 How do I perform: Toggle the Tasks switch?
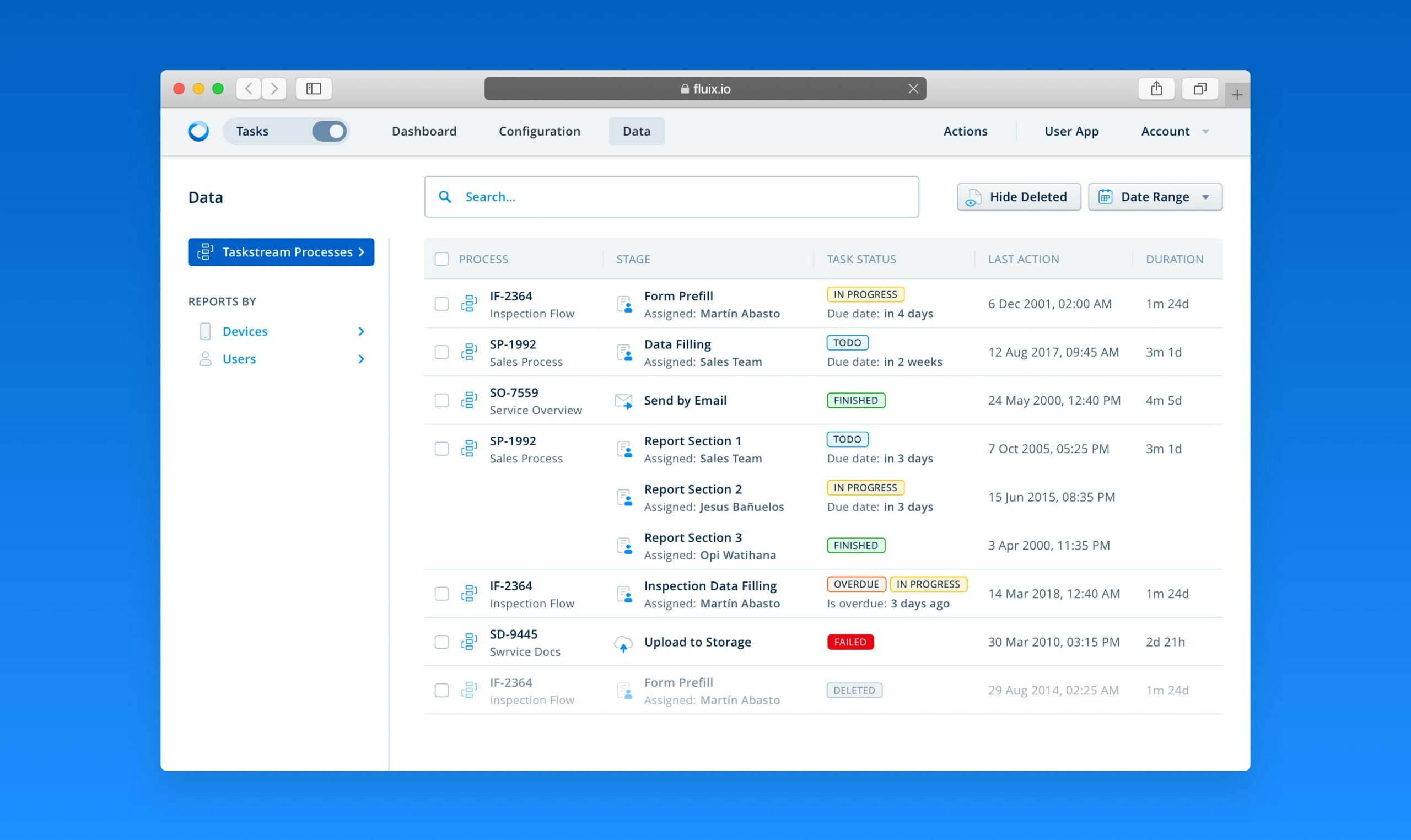[x=330, y=131]
